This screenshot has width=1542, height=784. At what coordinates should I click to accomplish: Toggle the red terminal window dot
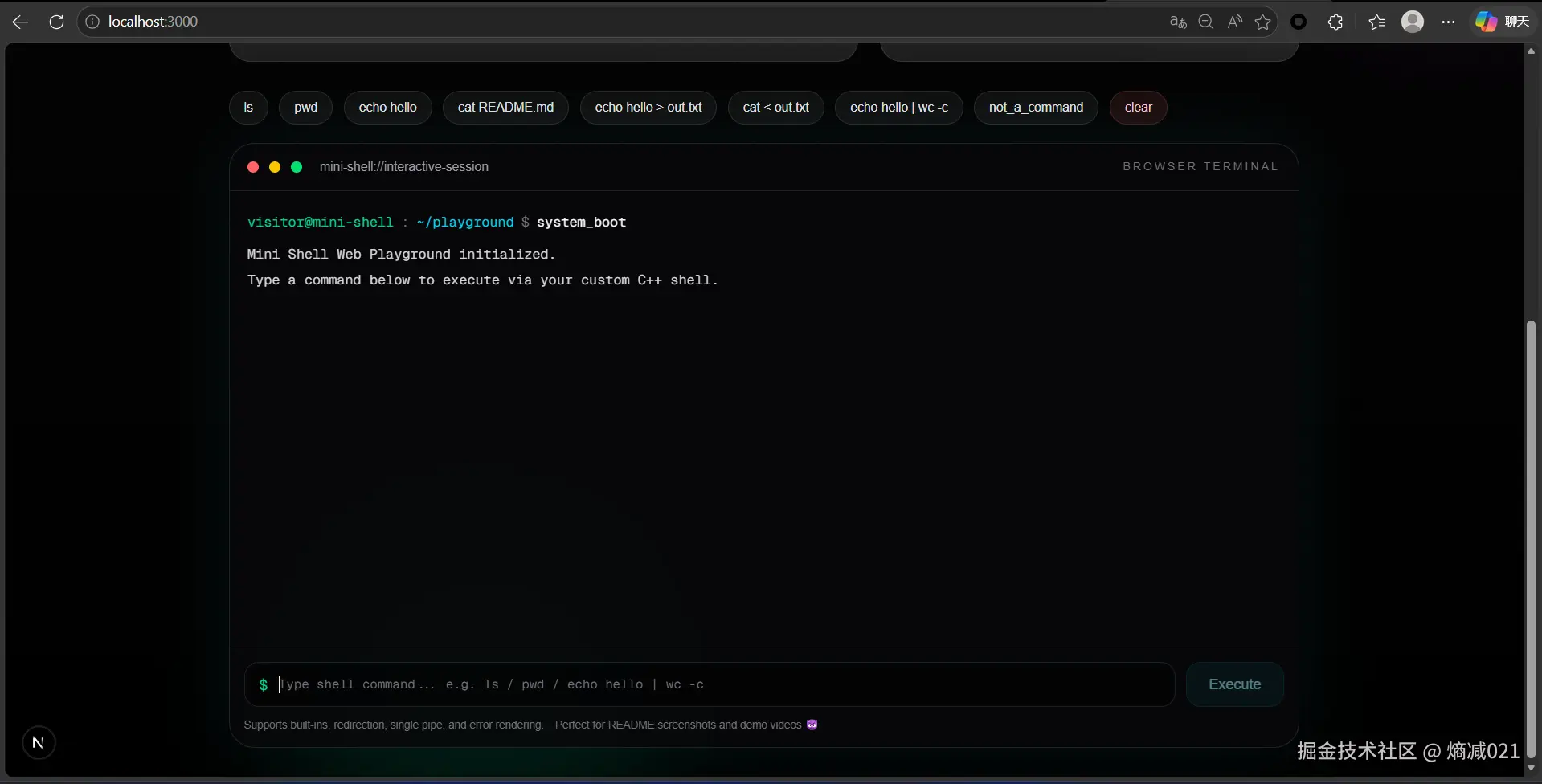point(252,167)
